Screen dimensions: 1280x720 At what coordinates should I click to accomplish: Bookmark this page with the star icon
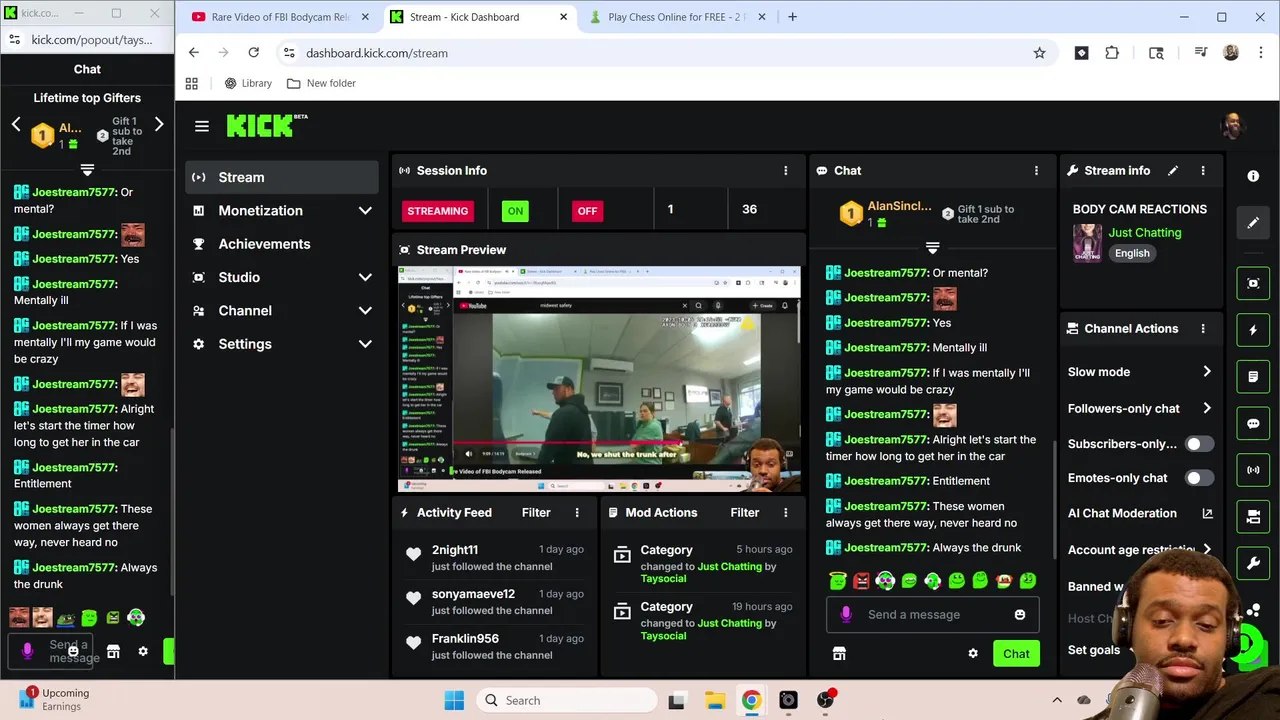[x=1039, y=53]
